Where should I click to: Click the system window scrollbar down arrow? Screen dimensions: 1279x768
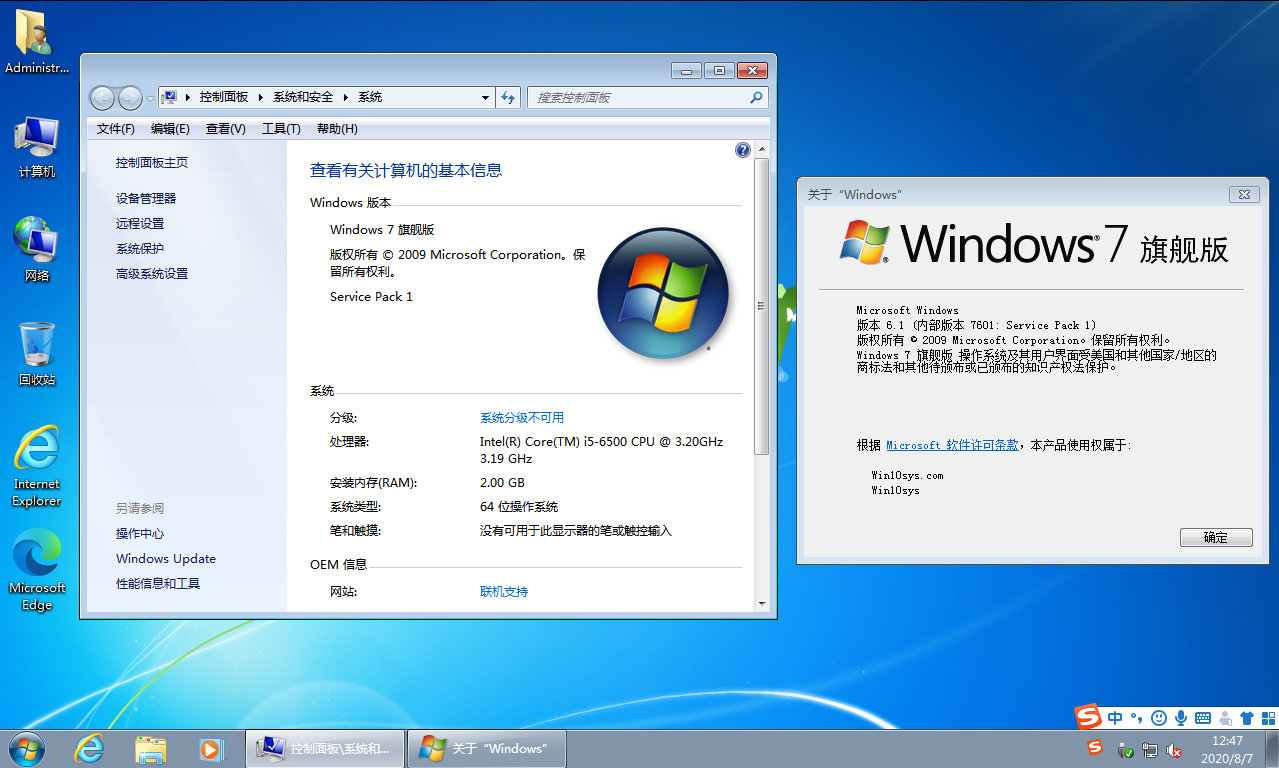coord(761,604)
